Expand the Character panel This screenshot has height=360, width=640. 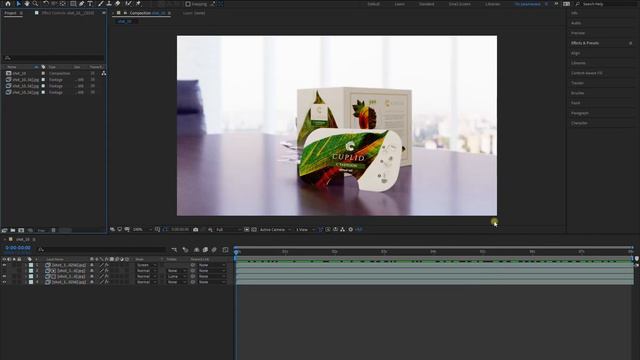[x=579, y=123]
